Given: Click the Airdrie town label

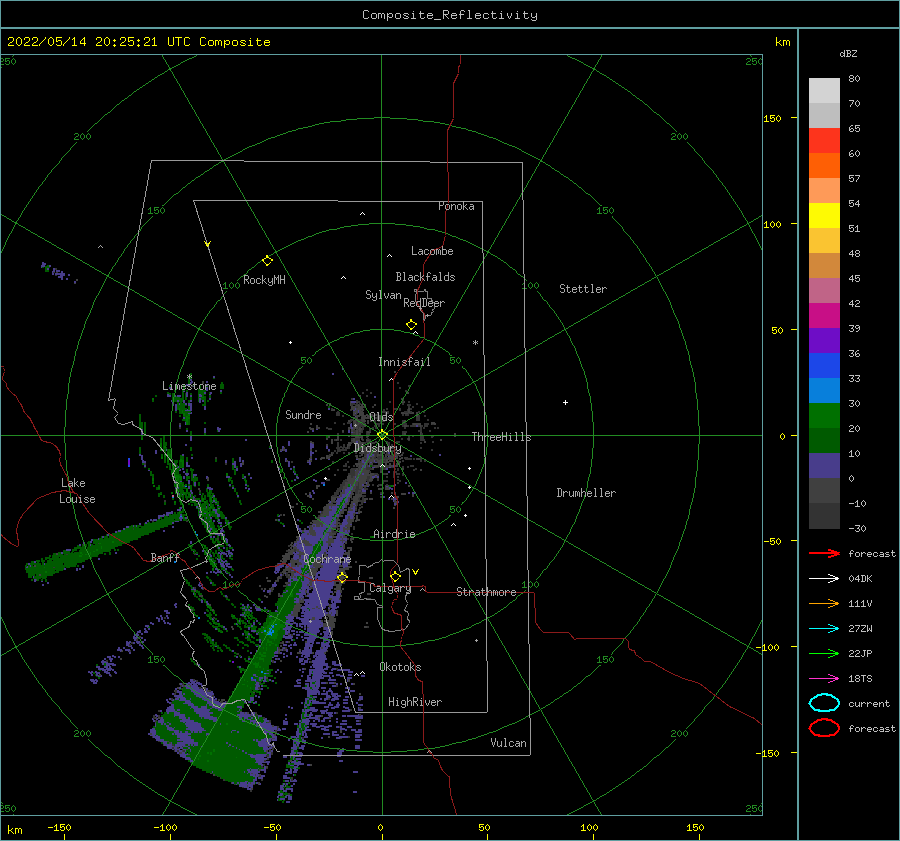Looking at the screenshot, I should (x=394, y=534).
